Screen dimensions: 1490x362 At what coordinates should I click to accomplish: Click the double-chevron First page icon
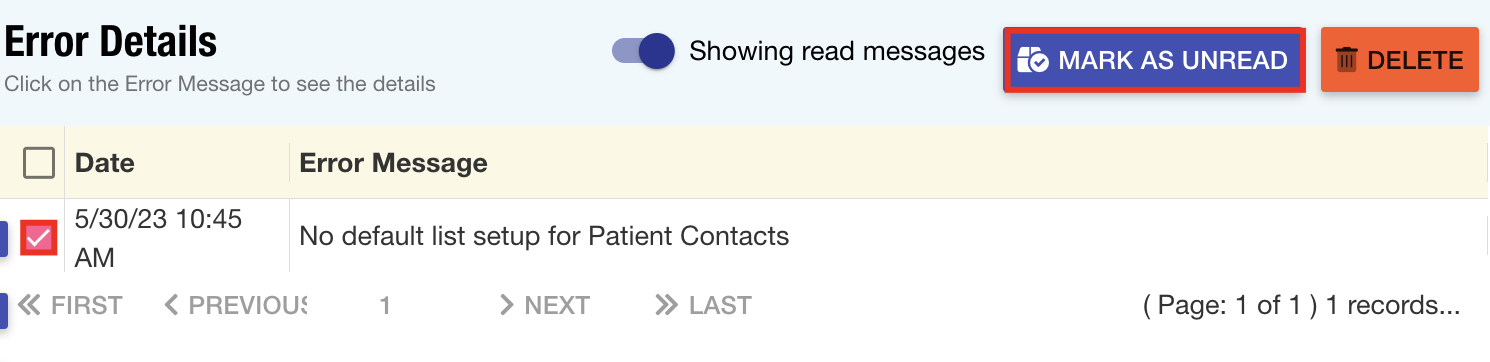pos(30,305)
